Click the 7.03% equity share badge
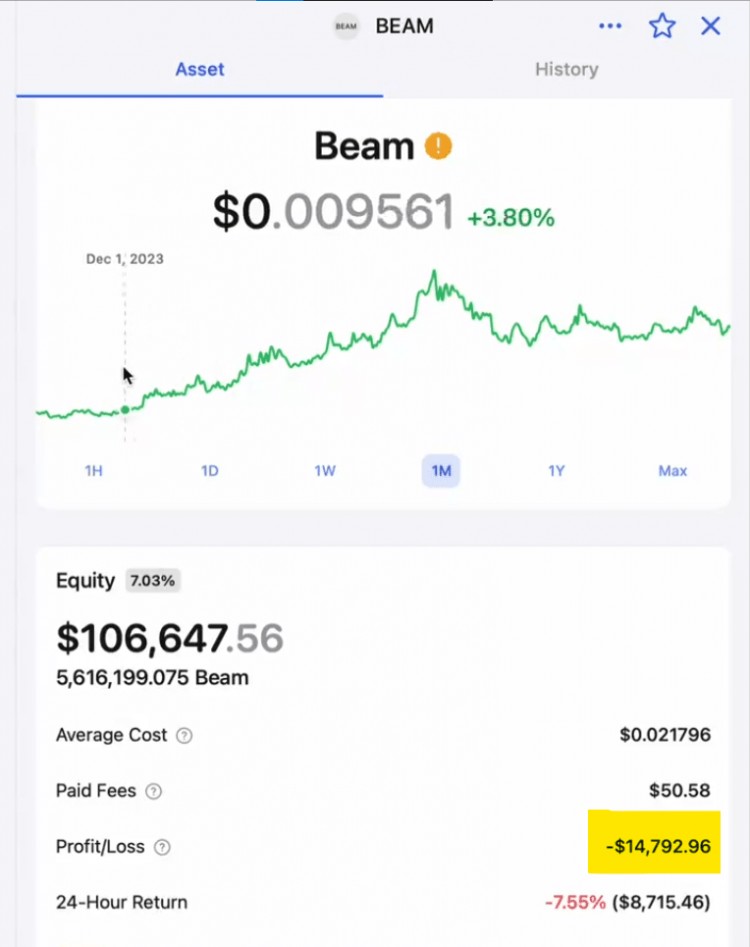 (x=153, y=581)
